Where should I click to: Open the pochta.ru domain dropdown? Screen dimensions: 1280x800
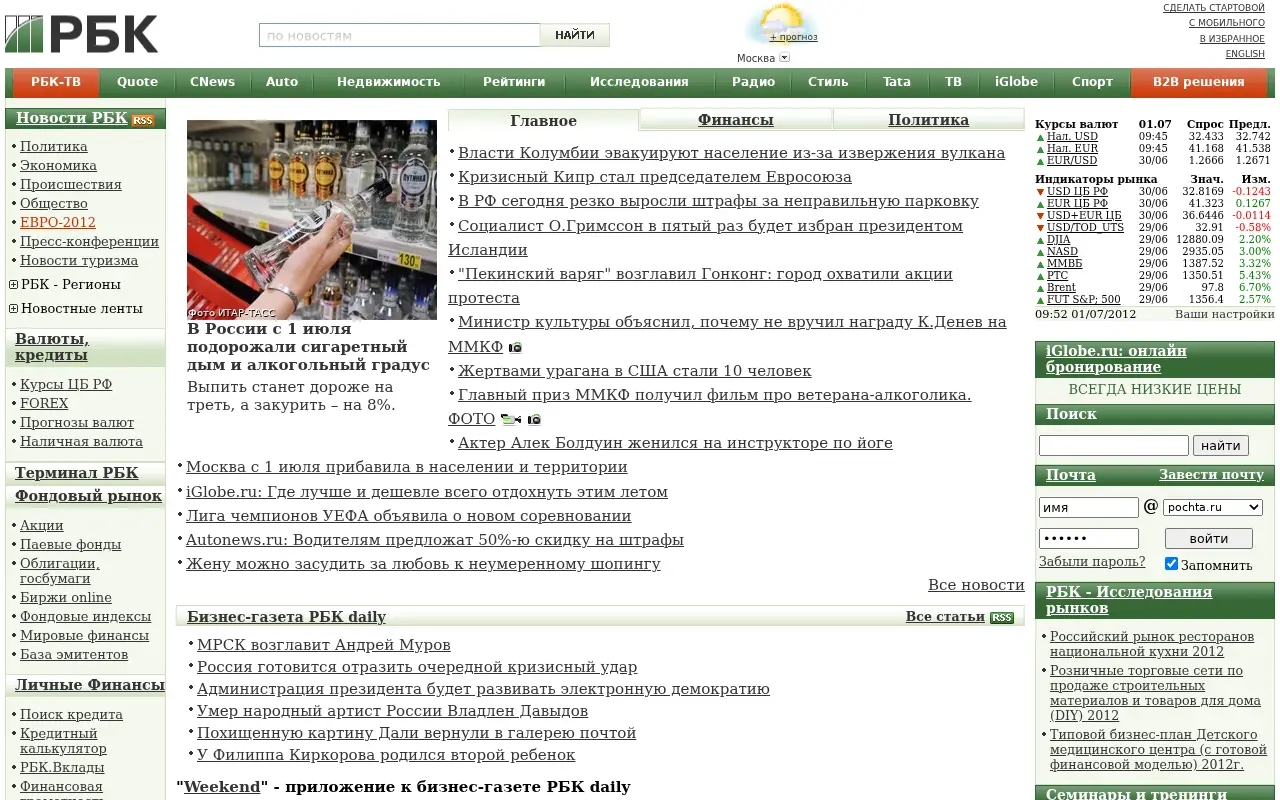click(1213, 508)
